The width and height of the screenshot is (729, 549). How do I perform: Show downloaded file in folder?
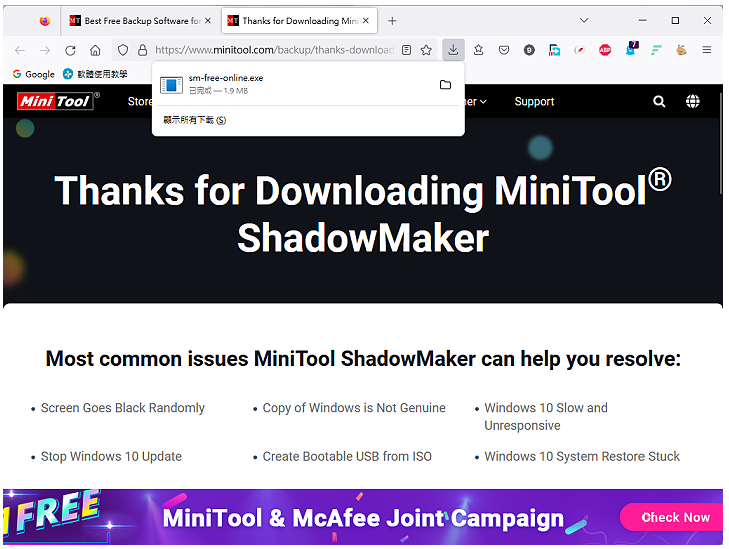pyautogui.click(x=445, y=85)
